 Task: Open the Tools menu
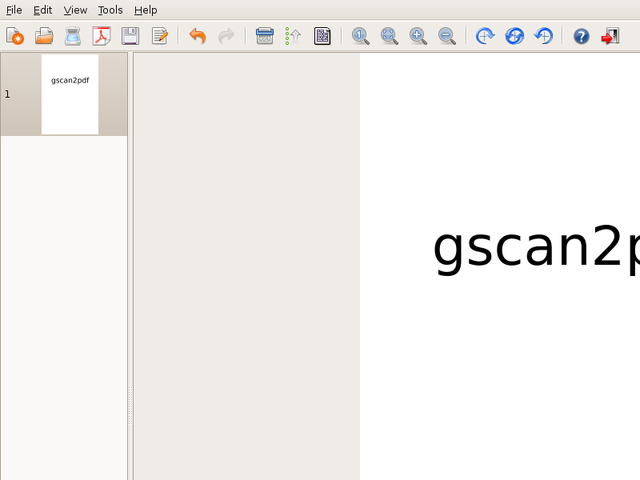pyautogui.click(x=110, y=10)
